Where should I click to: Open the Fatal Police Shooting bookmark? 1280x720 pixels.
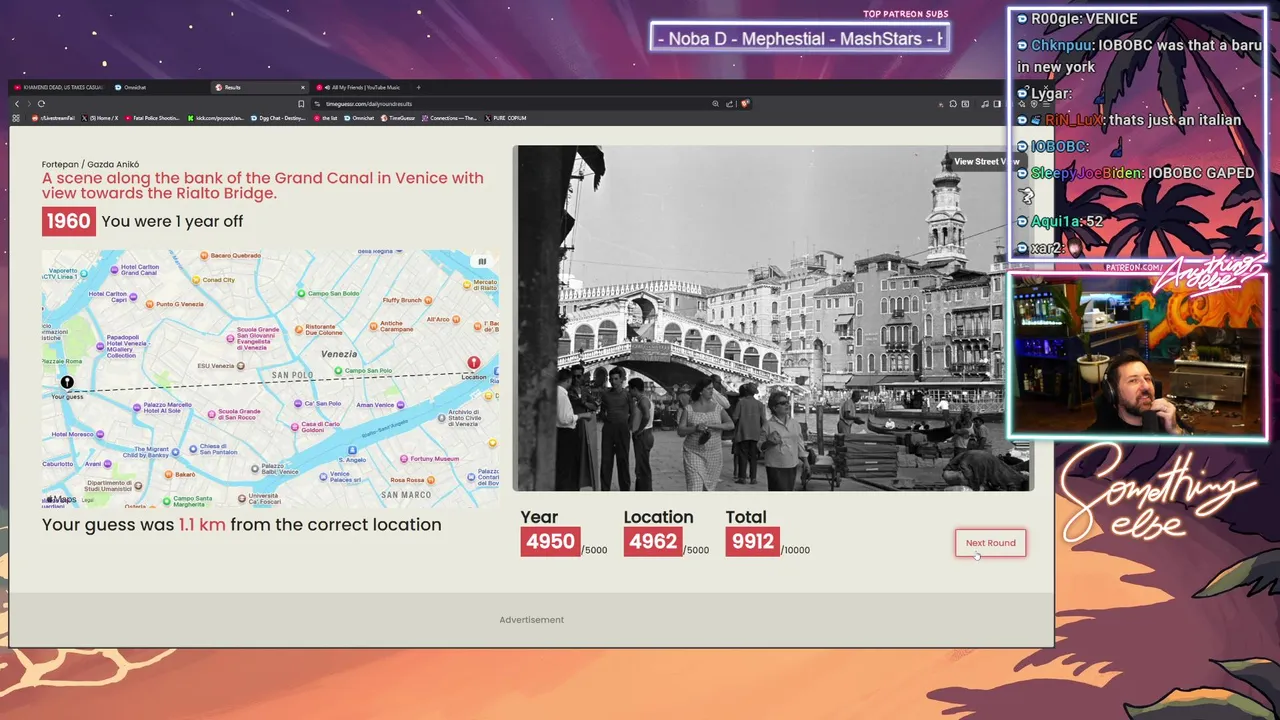pos(152,118)
